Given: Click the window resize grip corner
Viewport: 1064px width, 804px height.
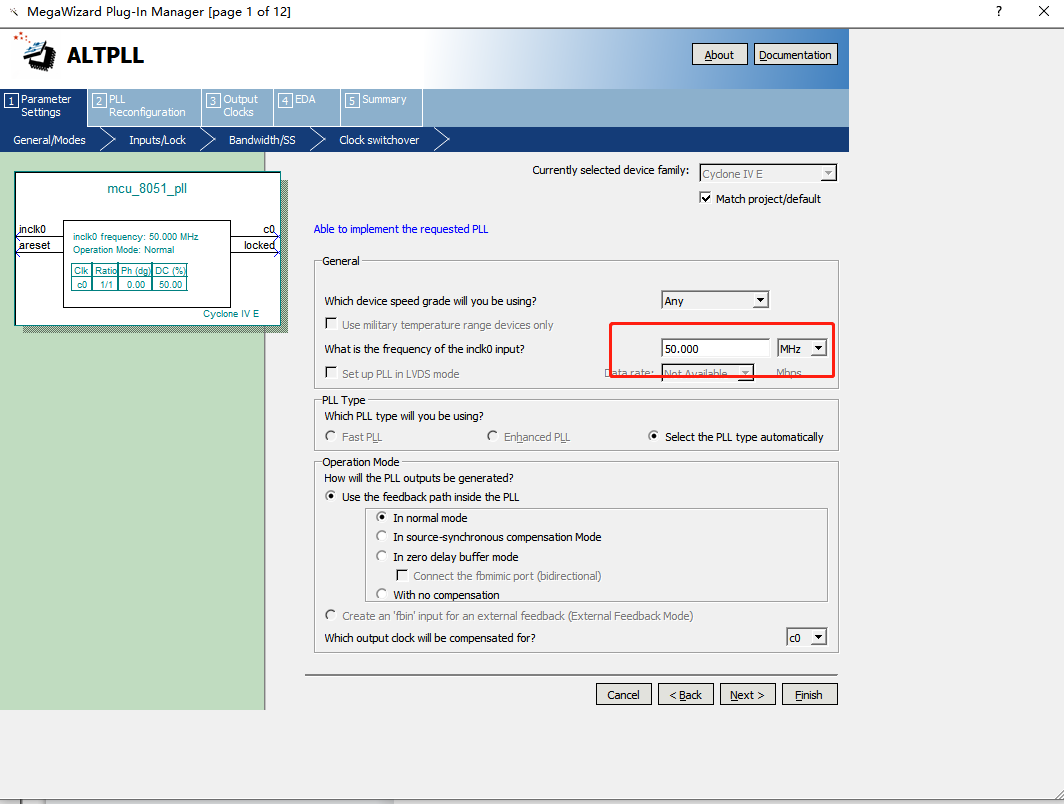Looking at the screenshot, I should coord(1058,796).
